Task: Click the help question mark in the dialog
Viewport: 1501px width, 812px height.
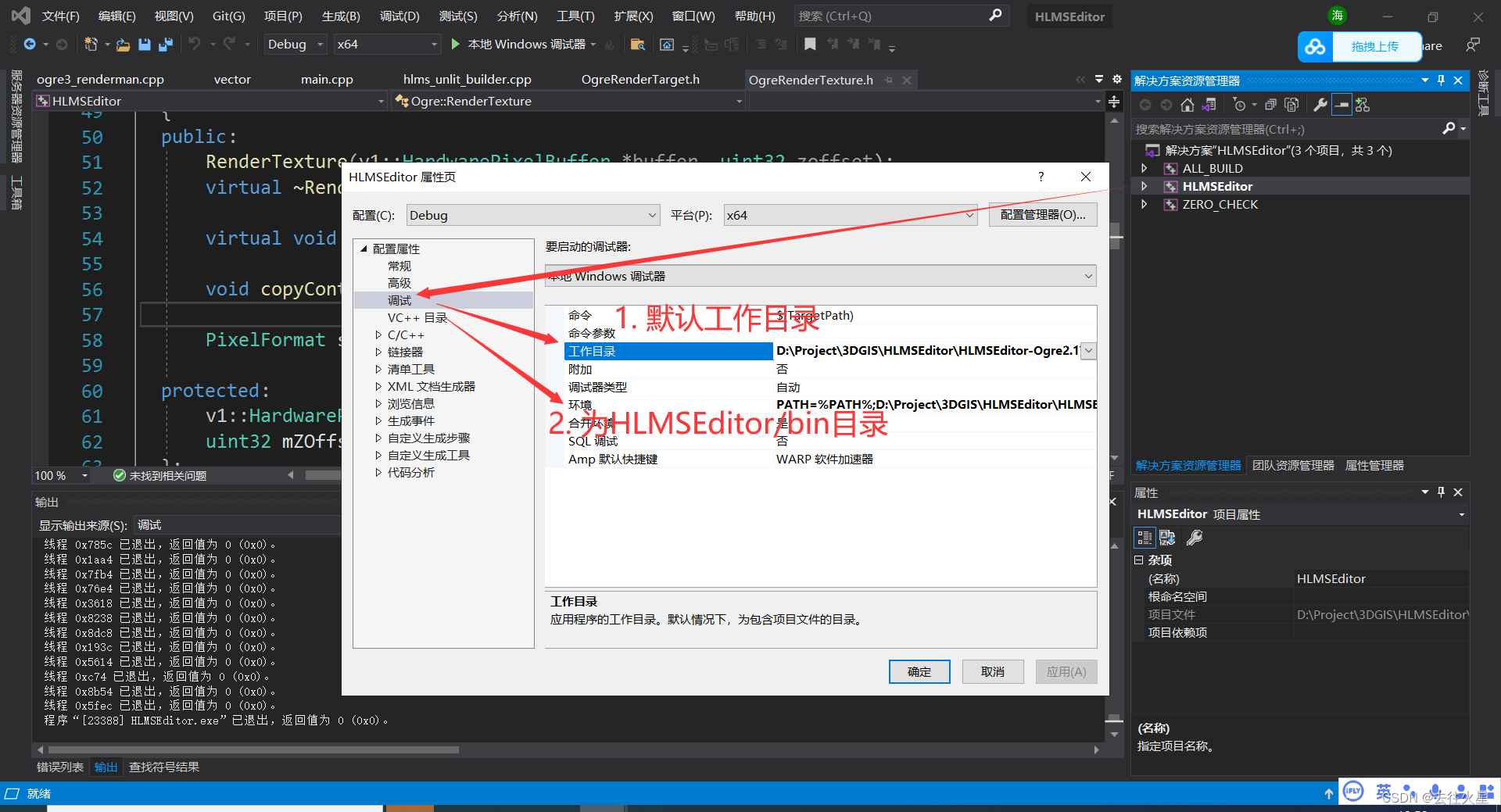Action: pyautogui.click(x=1041, y=177)
